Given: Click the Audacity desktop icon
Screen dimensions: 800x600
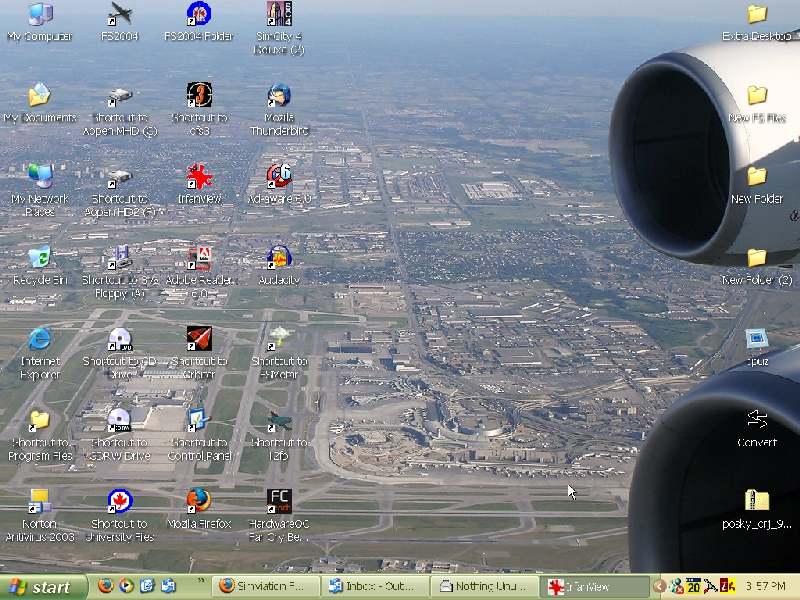Looking at the screenshot, I should [x=279, y=259].
